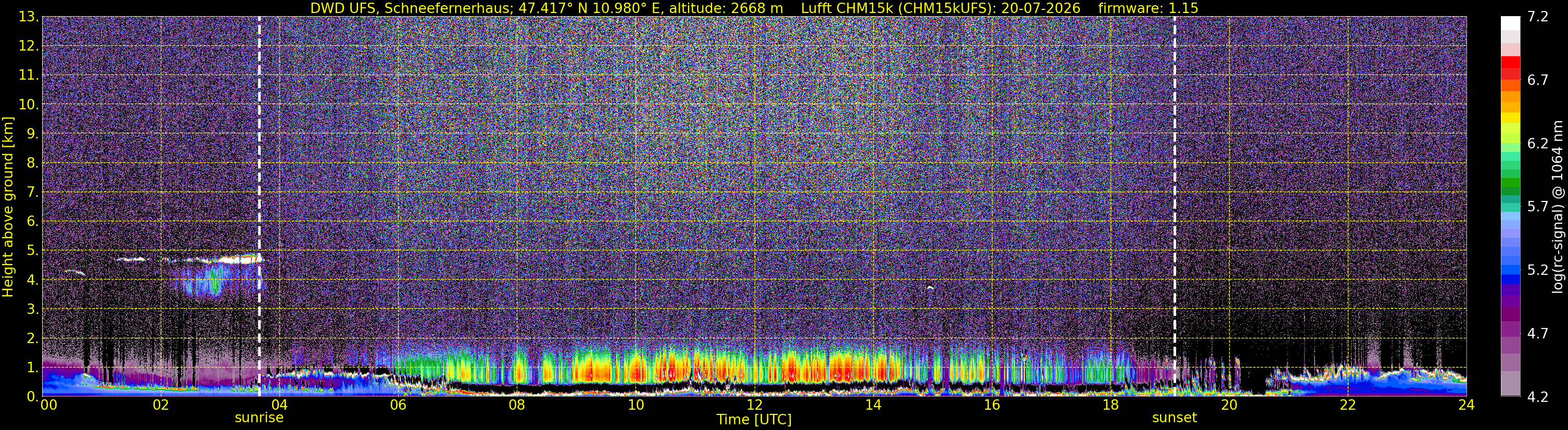Click the "sunset" label below the time axis
1568x430 pixels.
point(1174,418)
